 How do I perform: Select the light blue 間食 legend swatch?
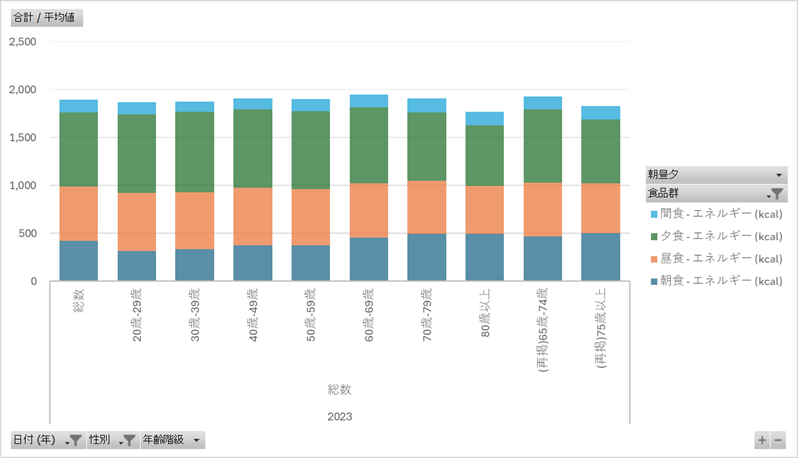pos(654,215)
